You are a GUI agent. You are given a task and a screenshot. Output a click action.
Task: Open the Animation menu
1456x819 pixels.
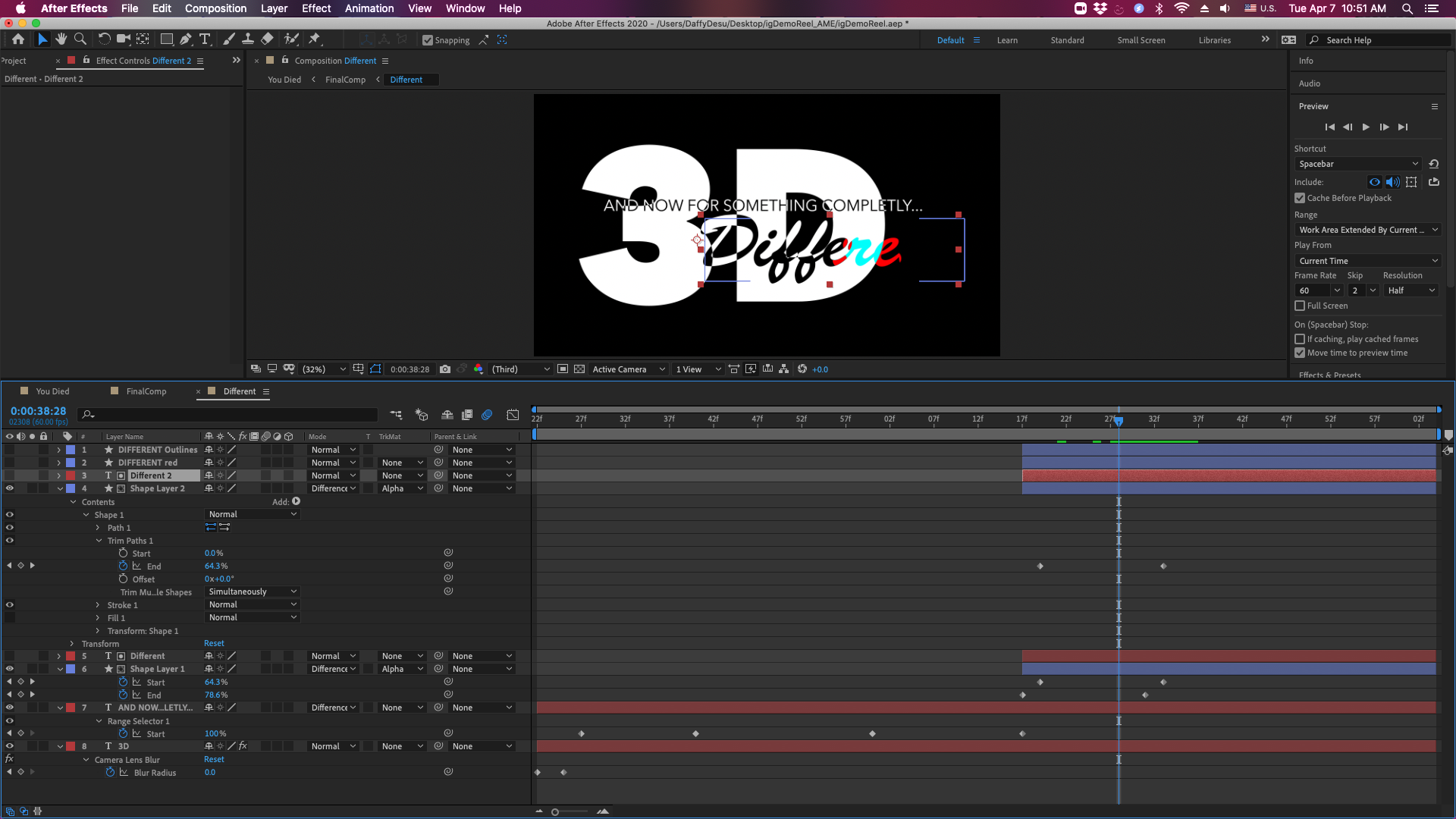point(369,8)
